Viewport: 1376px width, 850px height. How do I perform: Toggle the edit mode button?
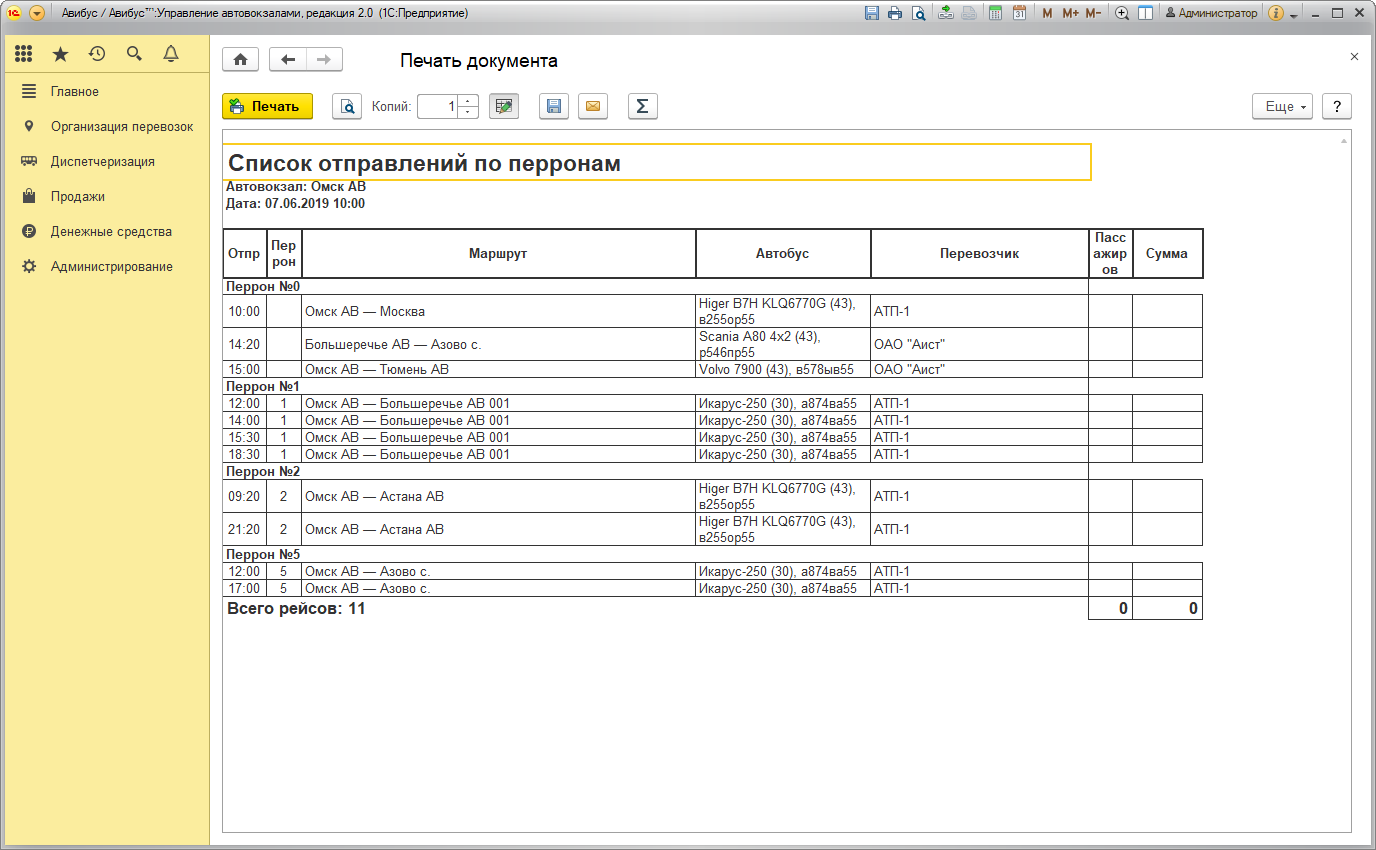504,106
